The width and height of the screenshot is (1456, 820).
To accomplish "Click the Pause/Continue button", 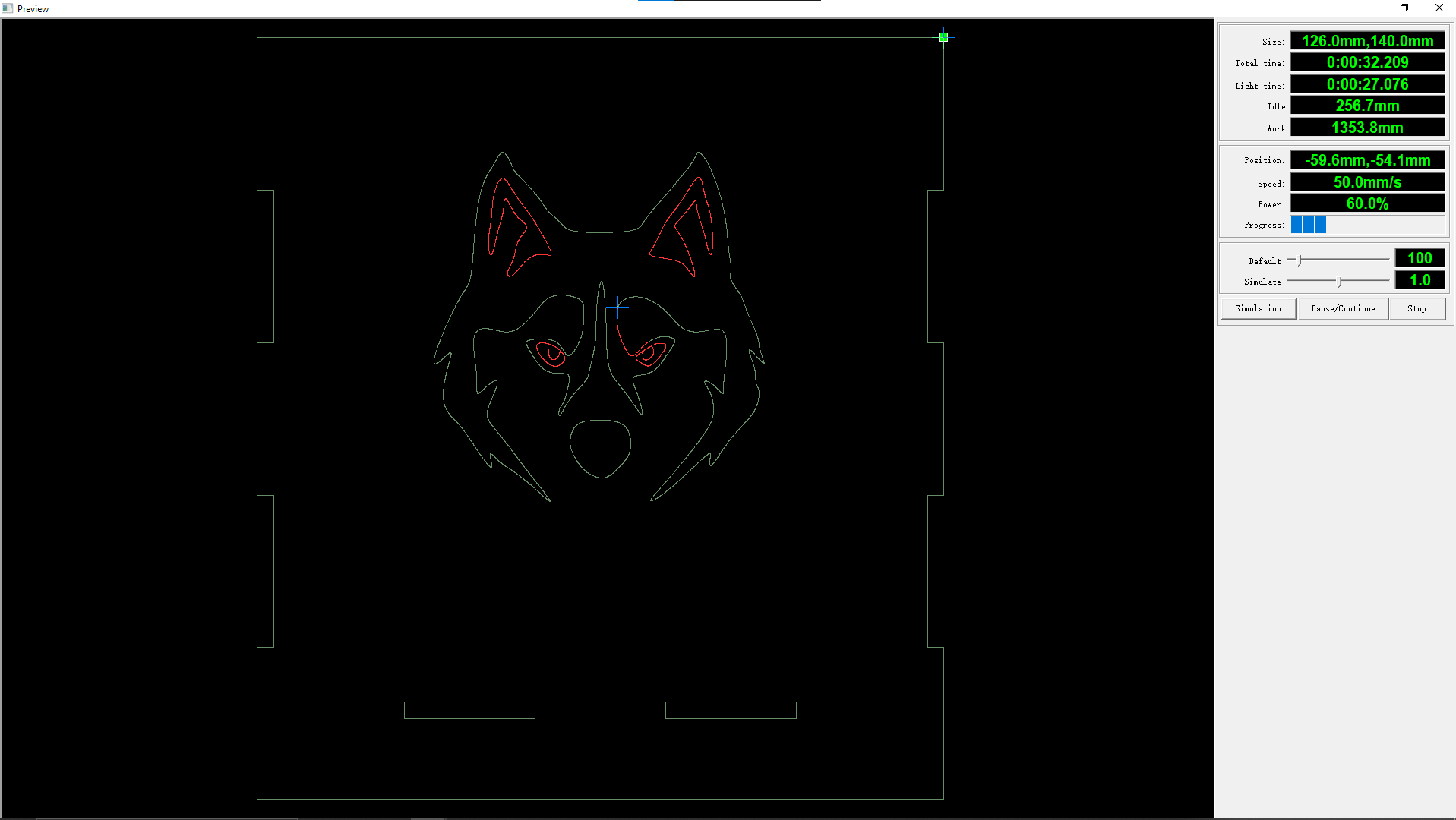I will coord(1343,308).
